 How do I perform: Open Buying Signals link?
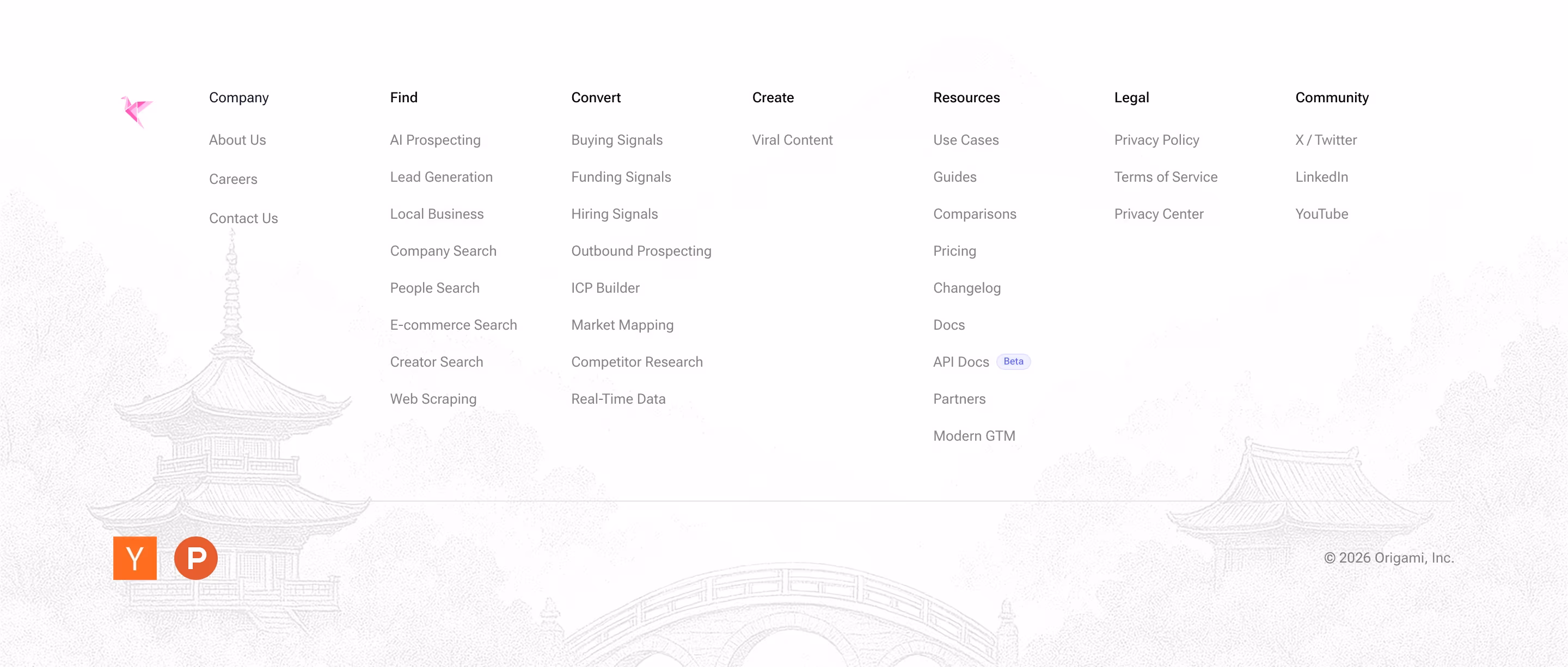[x=617, y=140]
